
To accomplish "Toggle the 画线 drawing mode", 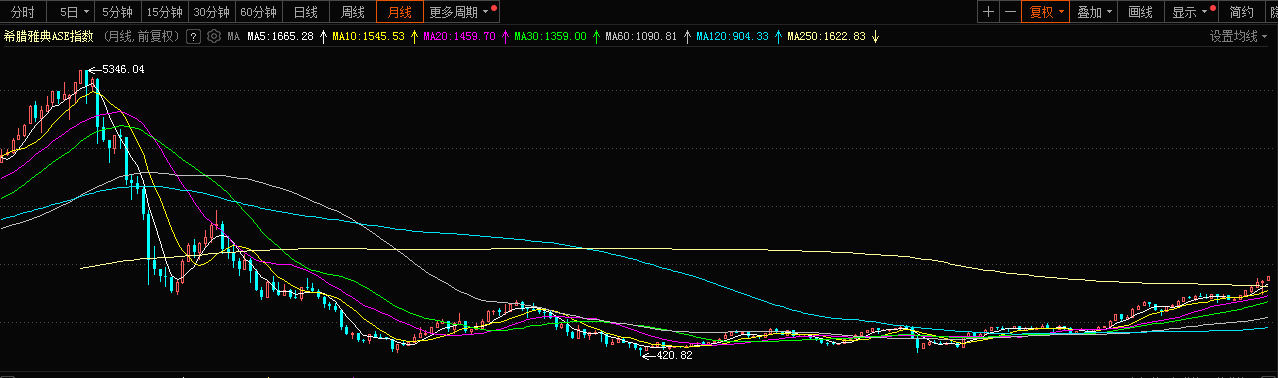I will coord(1140,12).
